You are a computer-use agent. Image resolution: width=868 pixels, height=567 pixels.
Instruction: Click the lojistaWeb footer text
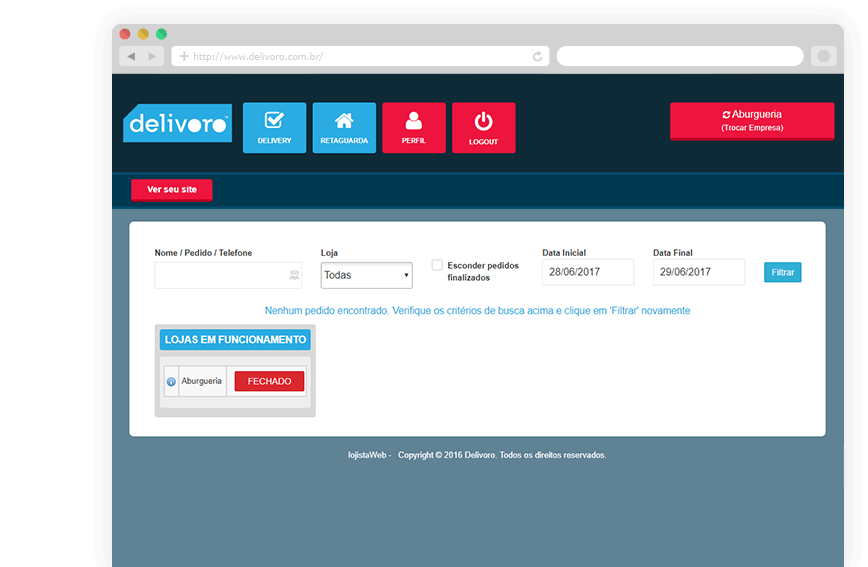(367, 455)
